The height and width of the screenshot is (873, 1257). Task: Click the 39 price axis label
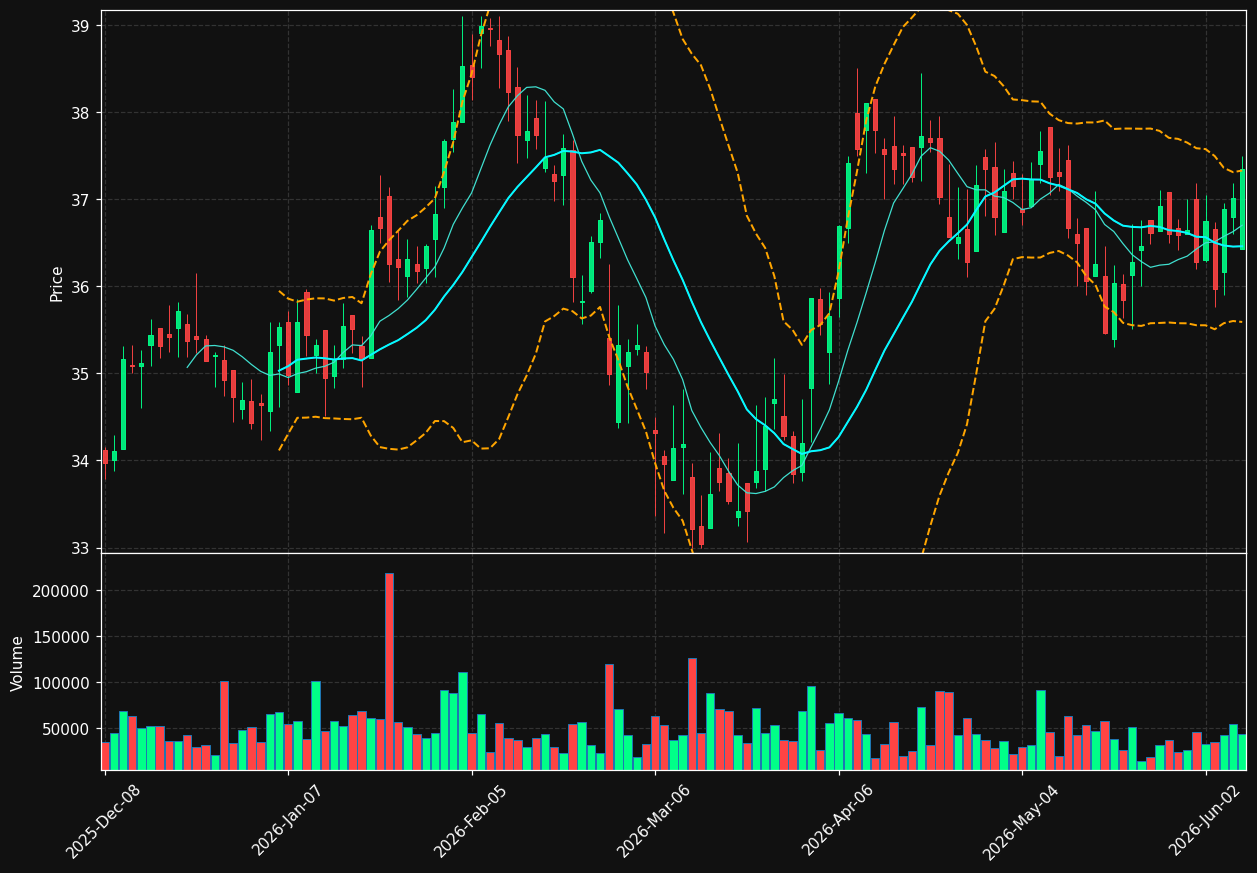82,26
